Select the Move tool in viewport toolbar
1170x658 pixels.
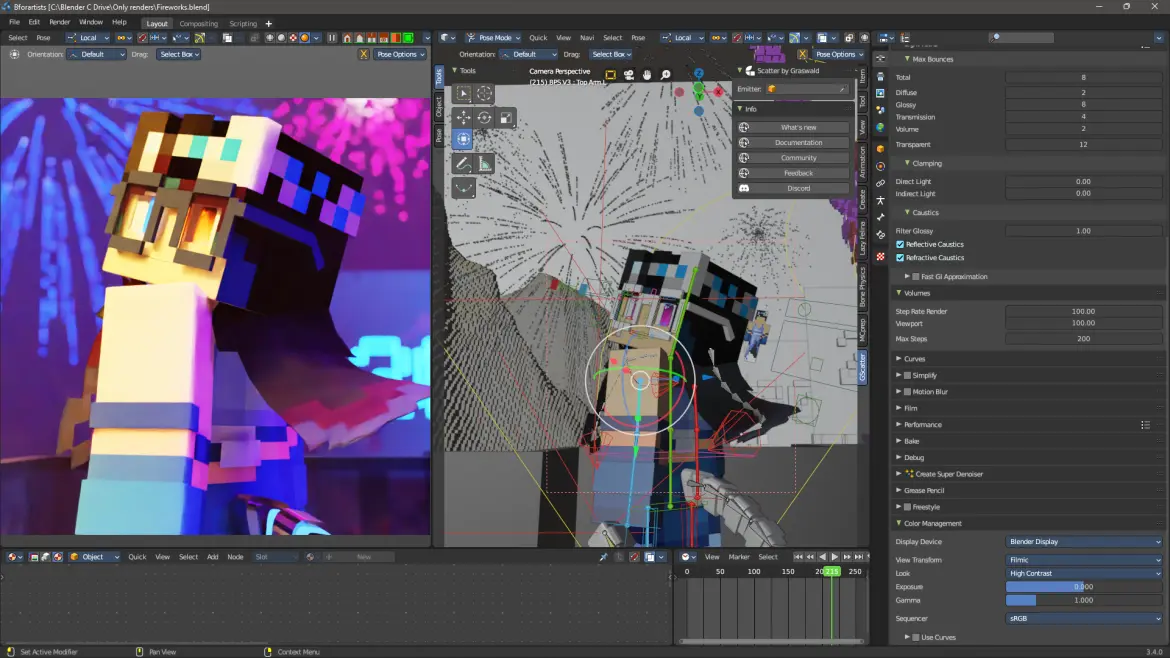[x=463, y=118]
